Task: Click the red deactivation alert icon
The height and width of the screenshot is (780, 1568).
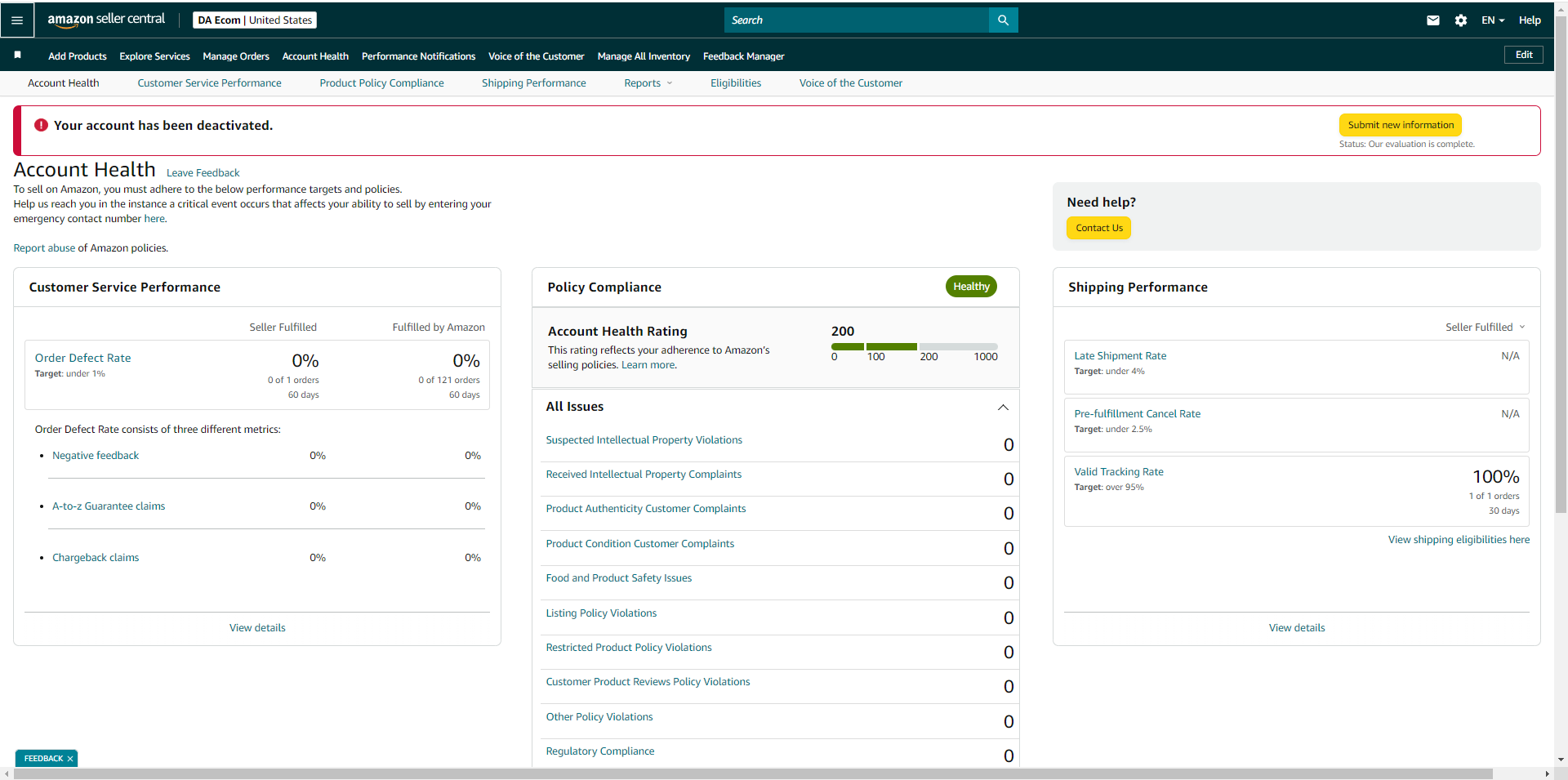Action: tap(41, 125)
